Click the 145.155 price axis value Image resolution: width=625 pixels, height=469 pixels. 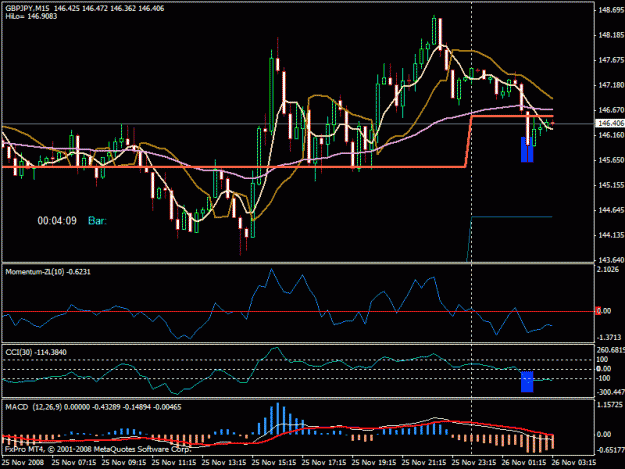point(611,185)
